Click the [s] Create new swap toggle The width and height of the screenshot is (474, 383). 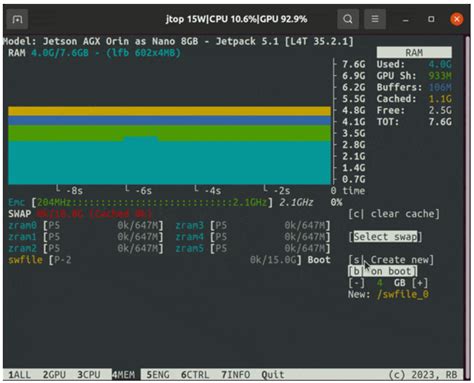391,260
